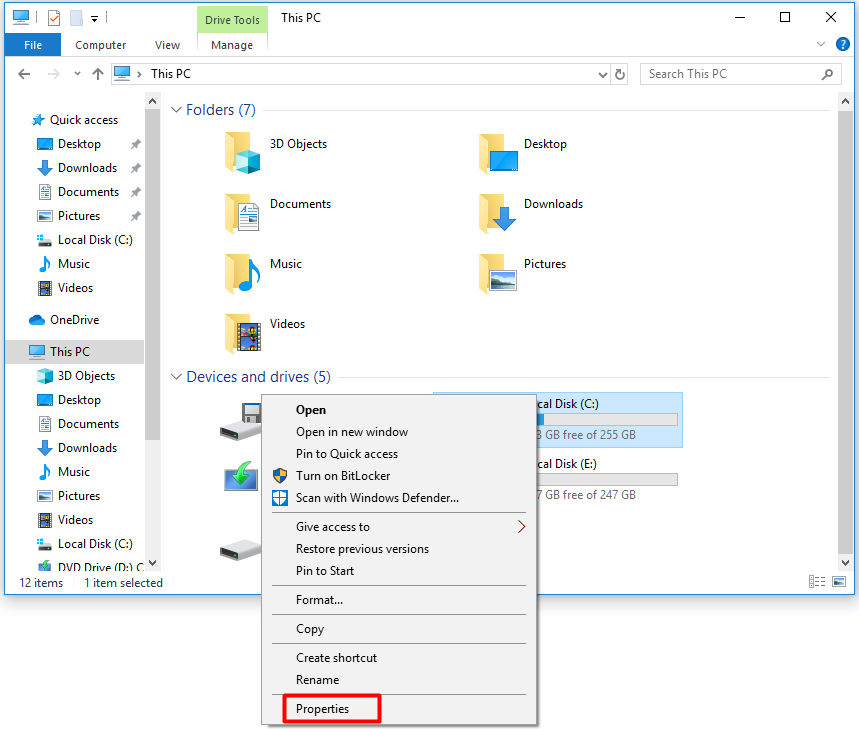Click the Windows Defender shield icon
Image resolution: width=859 pixels, height=729 pixels.
click(x=280, y=498)
